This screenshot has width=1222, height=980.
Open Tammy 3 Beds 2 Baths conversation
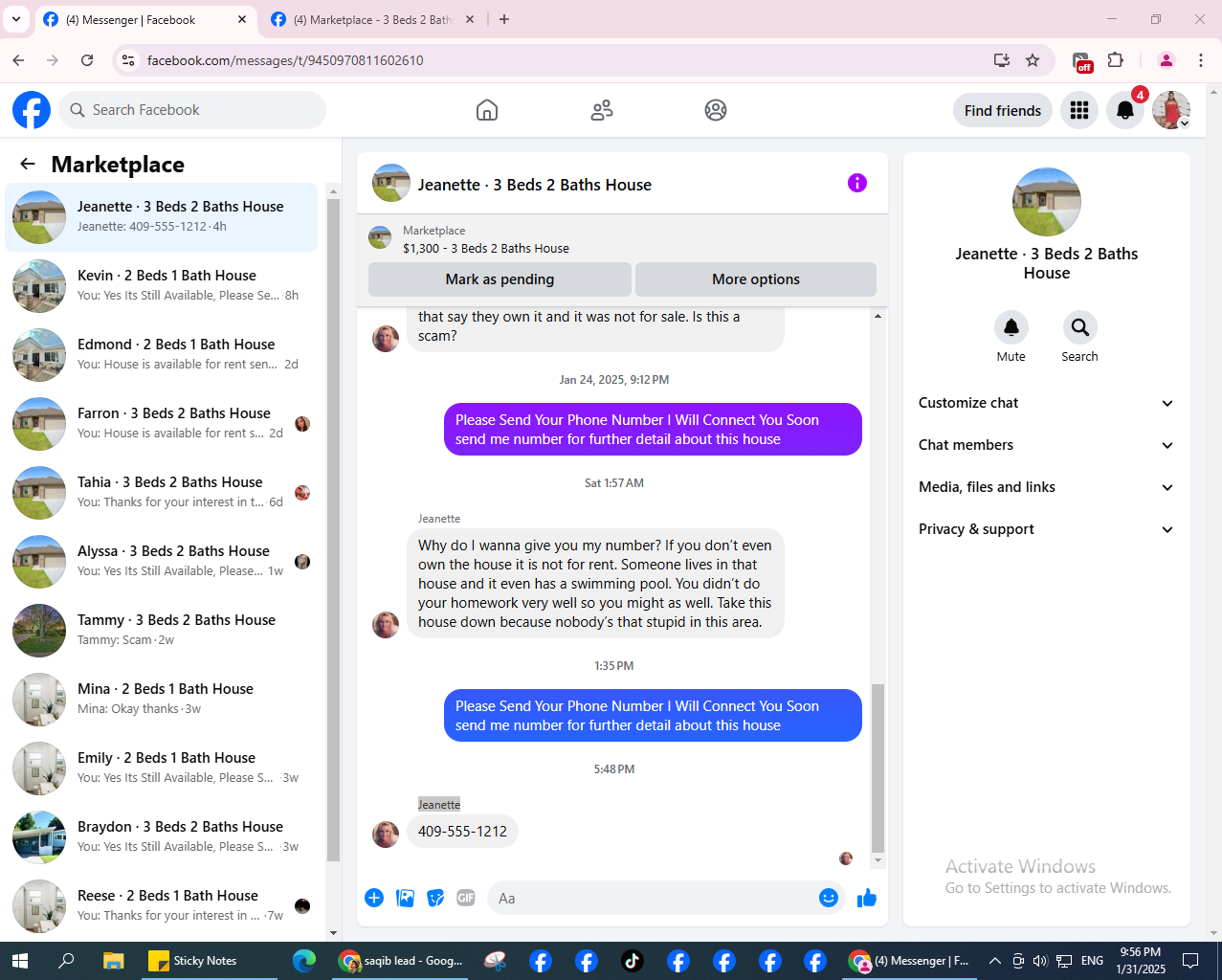click(x=162, y=631)
